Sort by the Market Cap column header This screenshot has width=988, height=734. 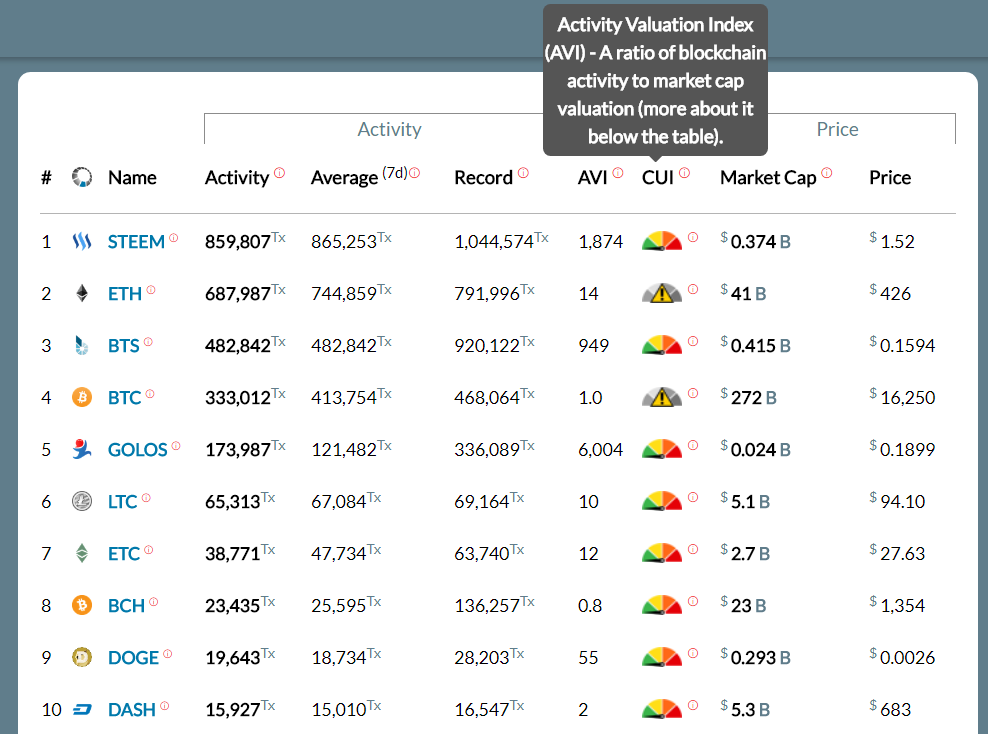point(768,178)
